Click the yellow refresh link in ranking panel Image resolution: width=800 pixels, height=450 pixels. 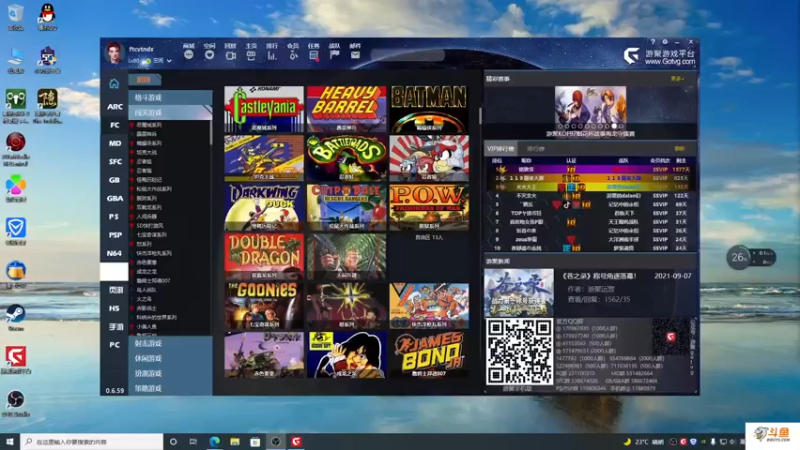tap(679, 148)
